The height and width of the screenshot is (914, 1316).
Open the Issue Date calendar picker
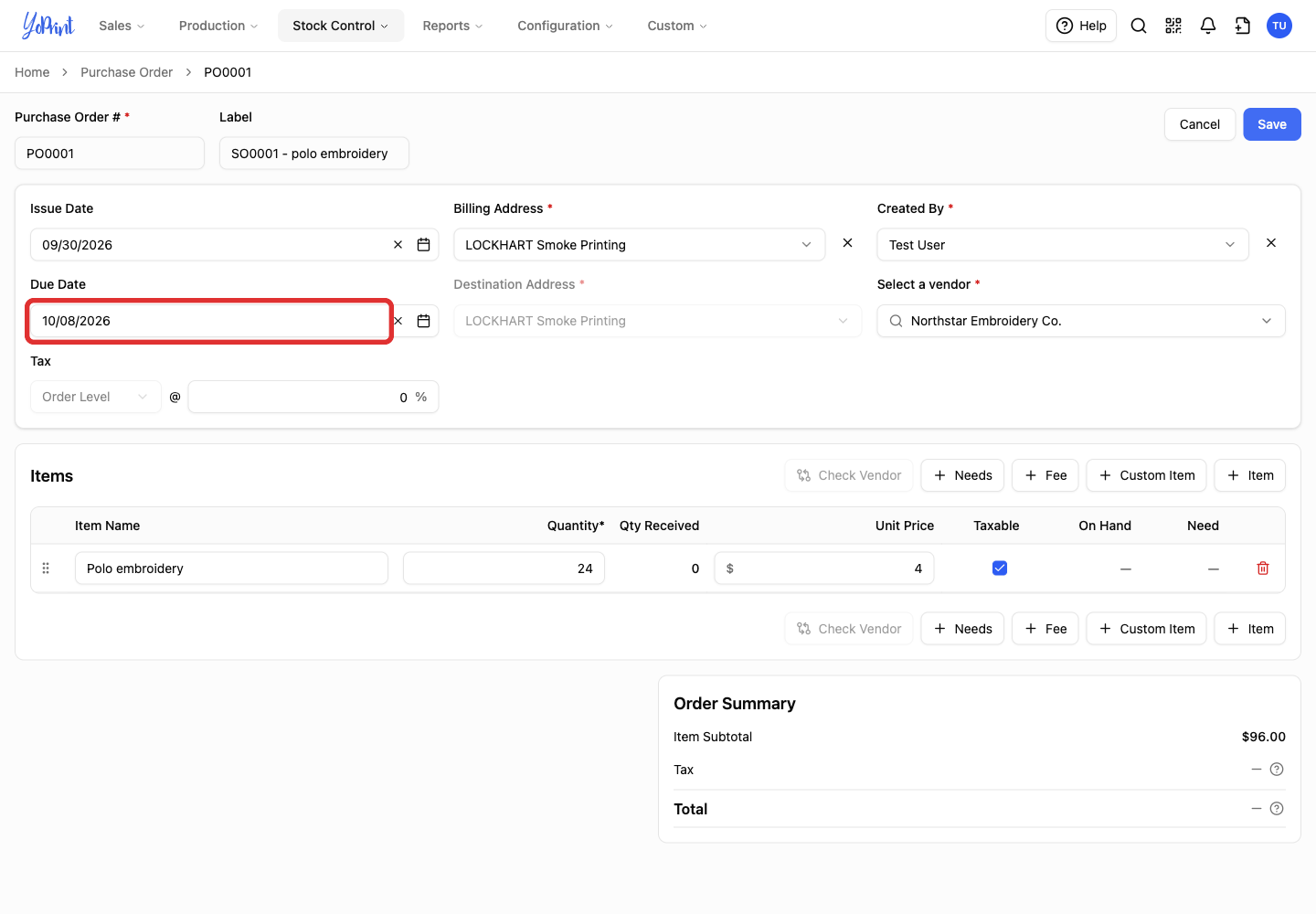pyautogui.click(x=424, y=245)
